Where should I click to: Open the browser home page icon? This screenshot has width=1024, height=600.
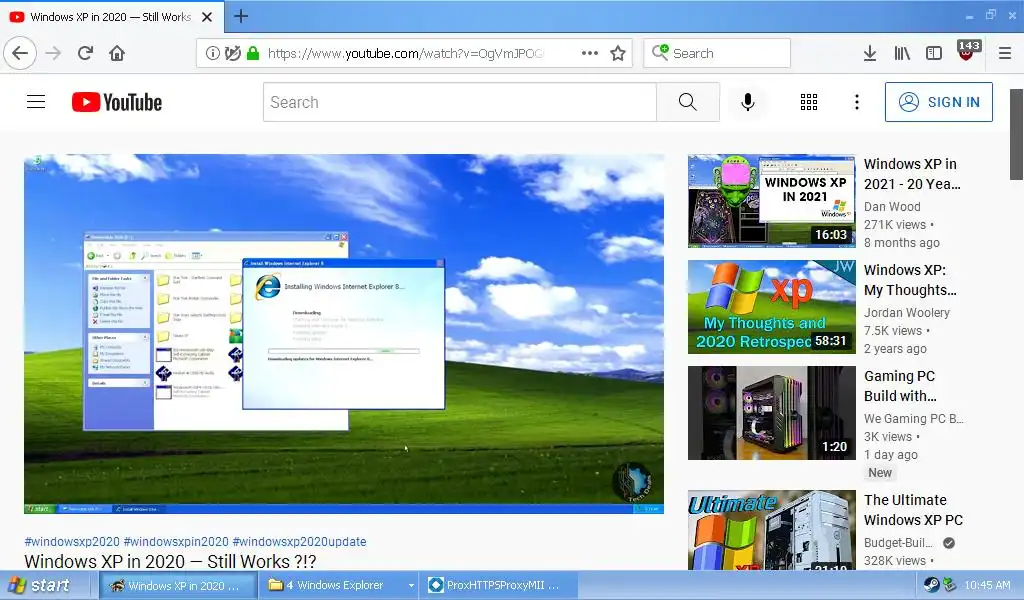coord(117,54)
